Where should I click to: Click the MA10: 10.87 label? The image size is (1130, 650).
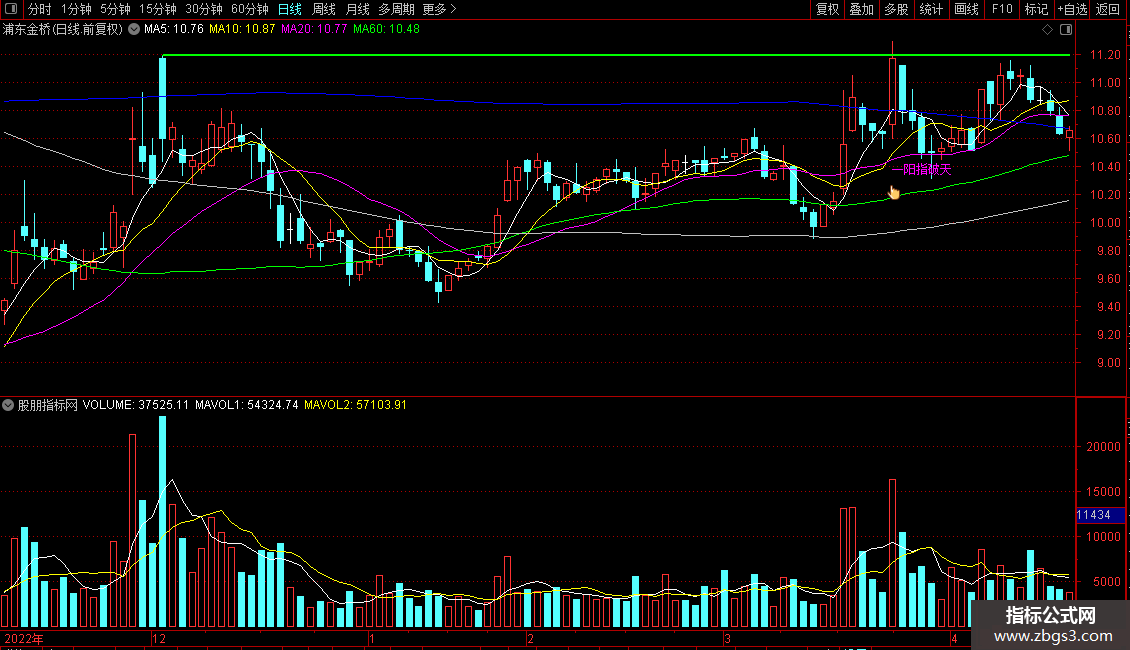242,30
